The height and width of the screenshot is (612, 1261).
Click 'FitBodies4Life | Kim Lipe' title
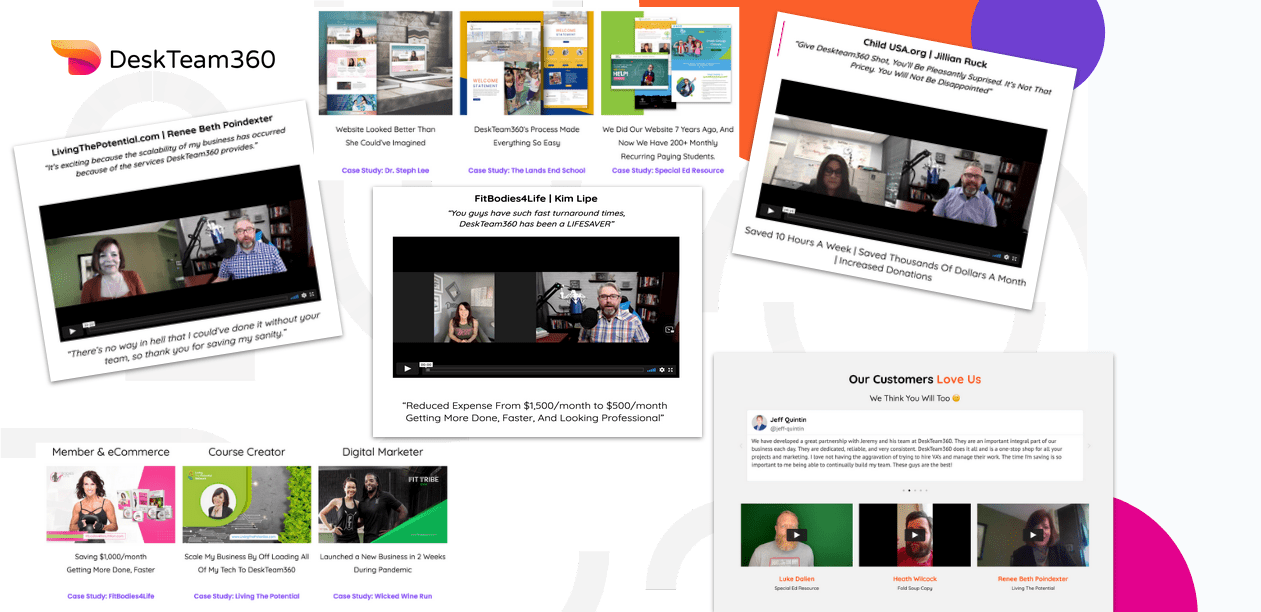pyautogui.click(x=538, y=198)
